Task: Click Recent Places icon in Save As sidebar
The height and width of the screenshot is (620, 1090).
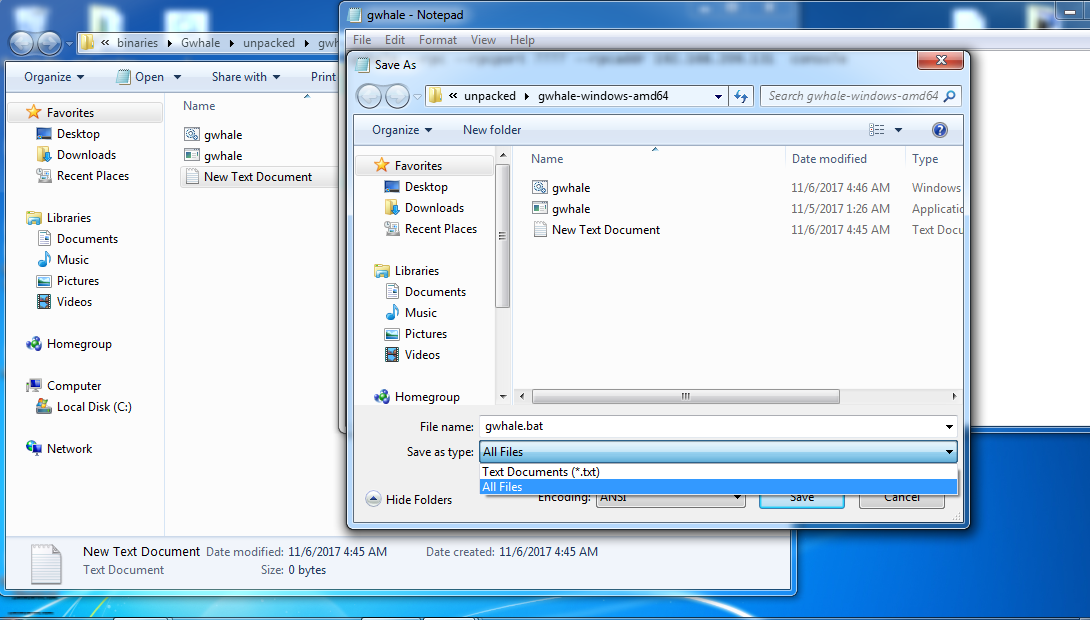Action: (x=392, y=229)
